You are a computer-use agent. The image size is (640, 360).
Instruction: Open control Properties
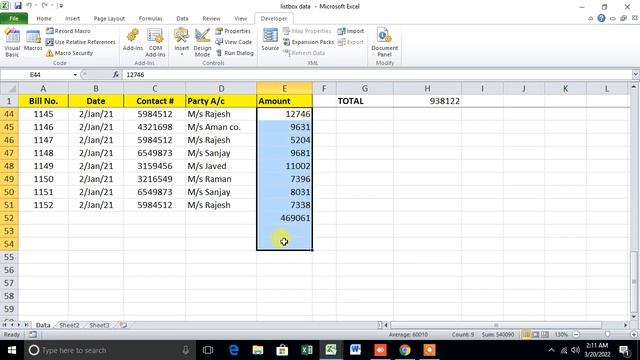(x=233, y=31)
